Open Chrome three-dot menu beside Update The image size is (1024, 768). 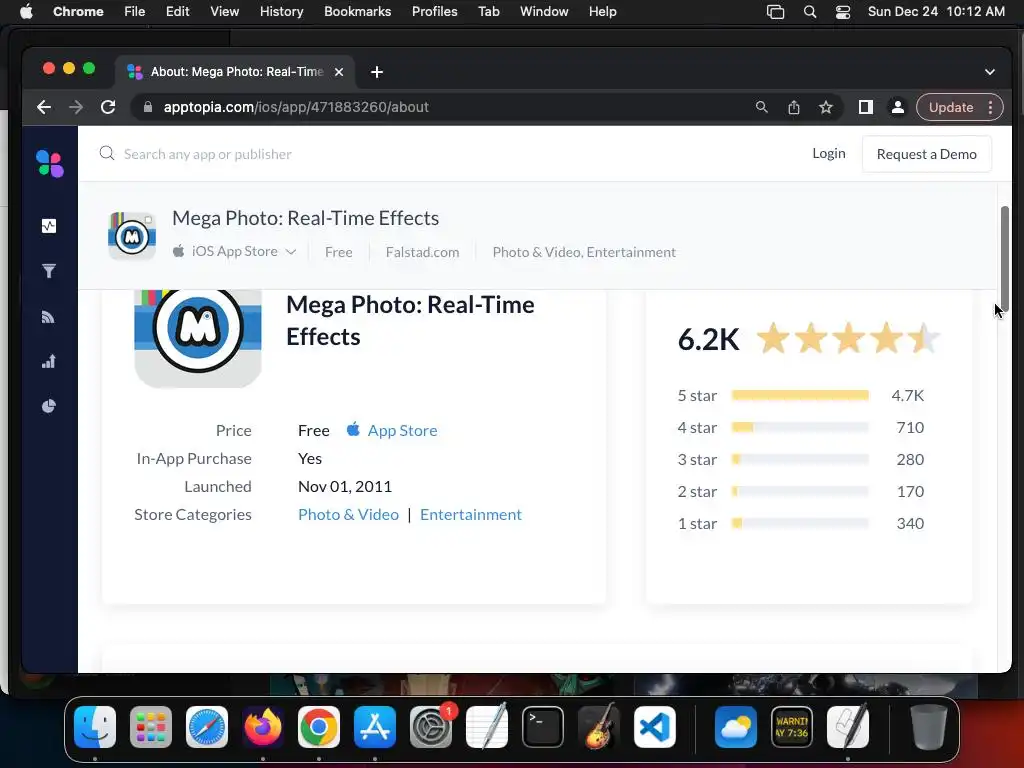[x=991, y=107]
